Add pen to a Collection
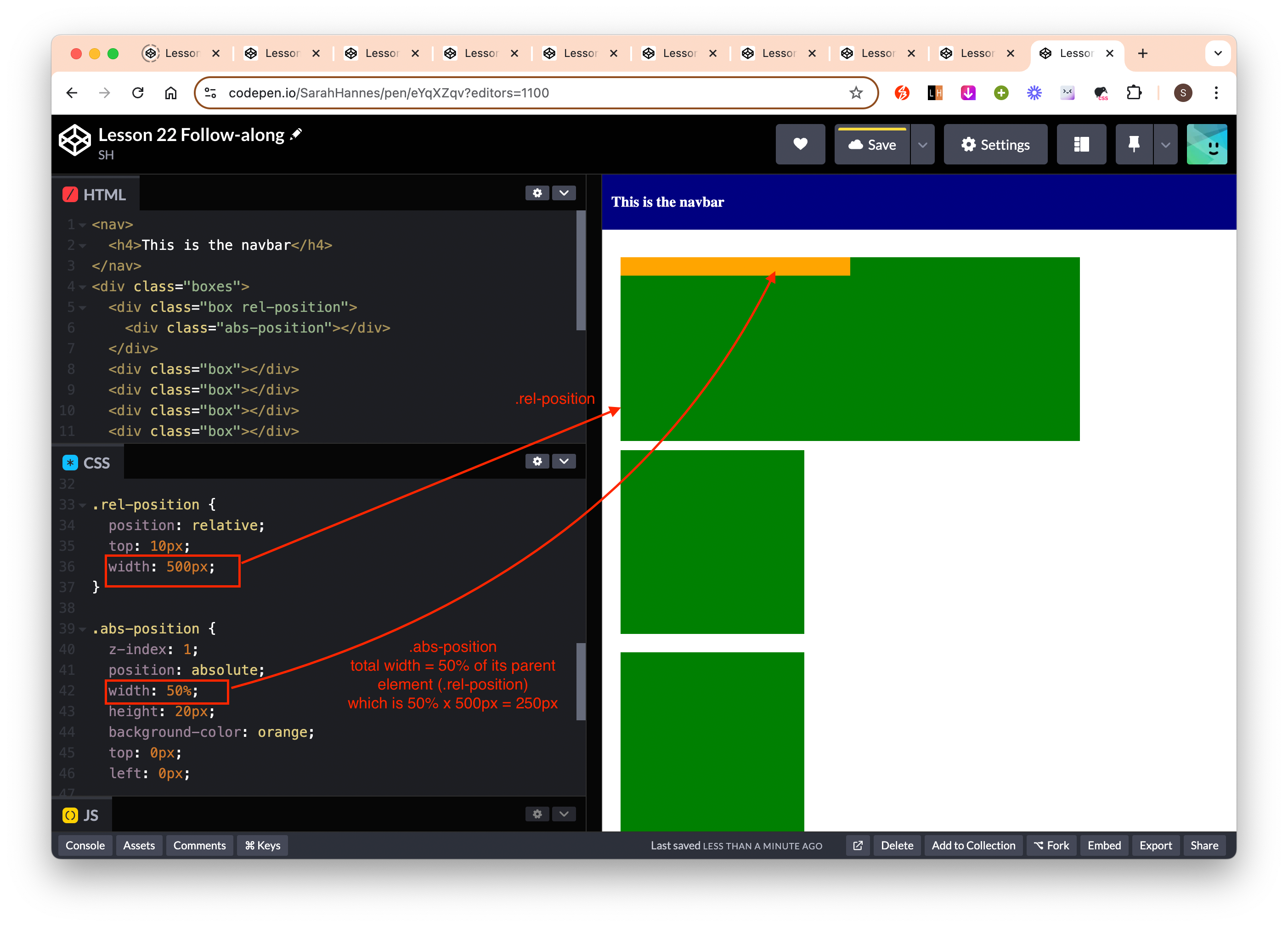Viewport: 1288px width, 927px height. 973,845
